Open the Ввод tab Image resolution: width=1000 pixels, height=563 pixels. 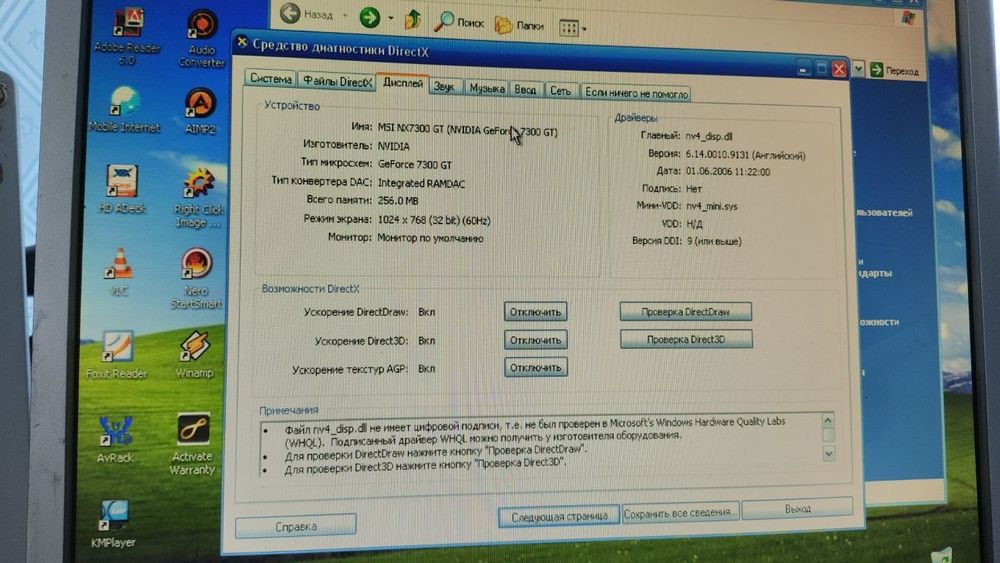pyautogui.click(x=525, y=90)
